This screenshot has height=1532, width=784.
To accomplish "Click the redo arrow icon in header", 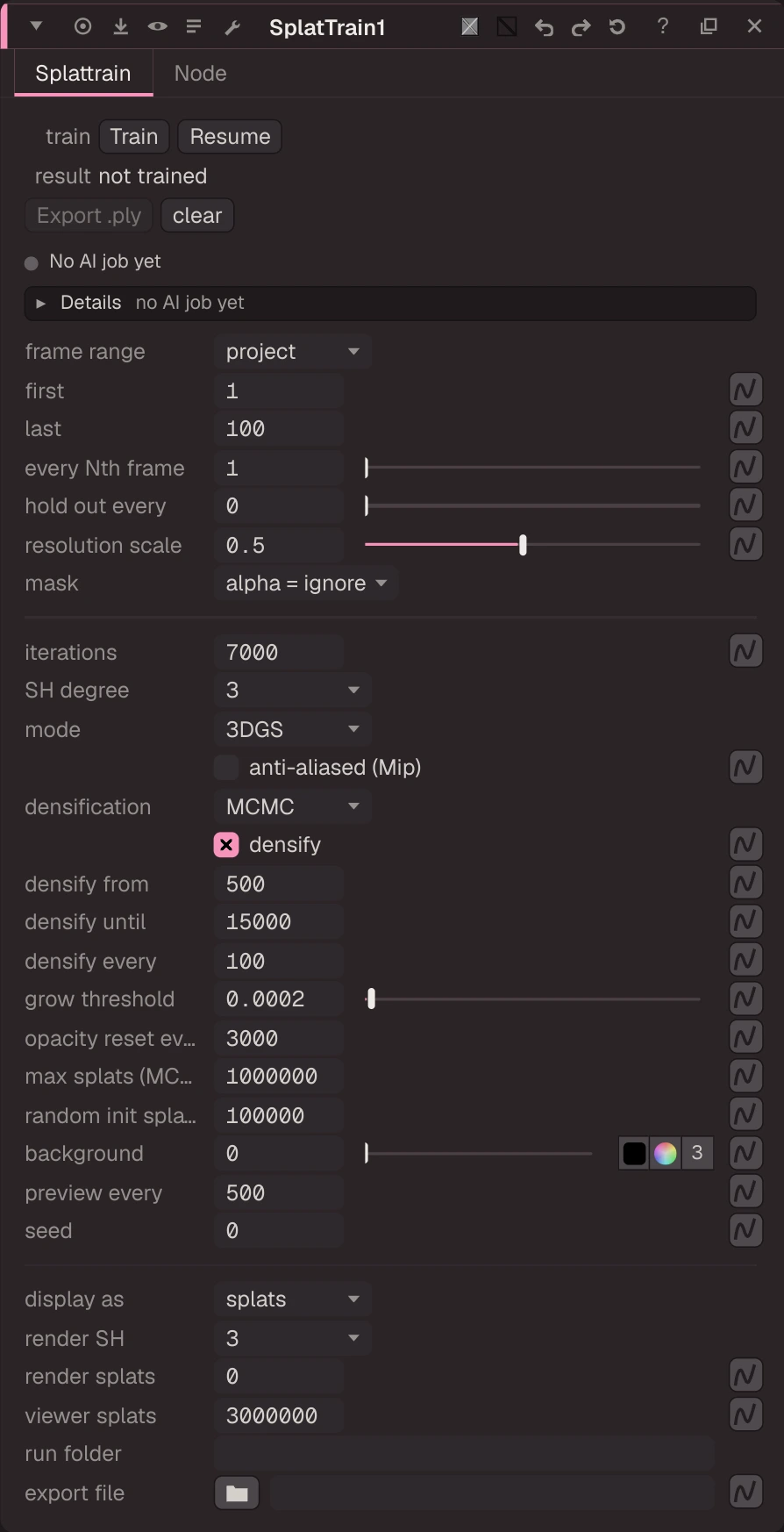I will tap(581, 27).
